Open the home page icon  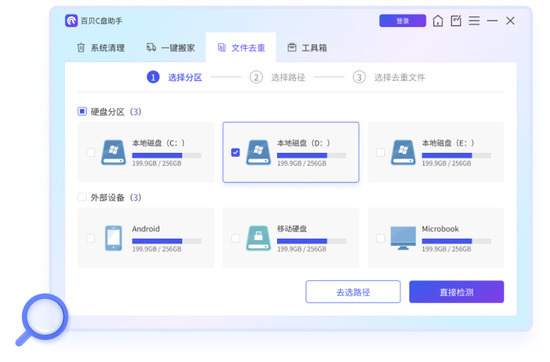tap(438, 21)
